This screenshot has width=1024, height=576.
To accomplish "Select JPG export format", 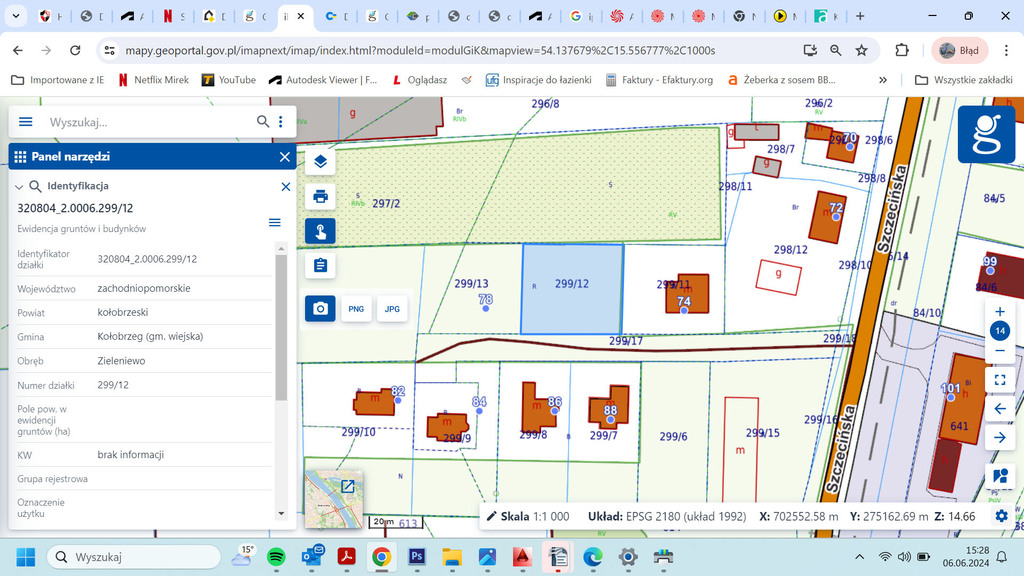I will pyautogui.click(x=392, y=309).
